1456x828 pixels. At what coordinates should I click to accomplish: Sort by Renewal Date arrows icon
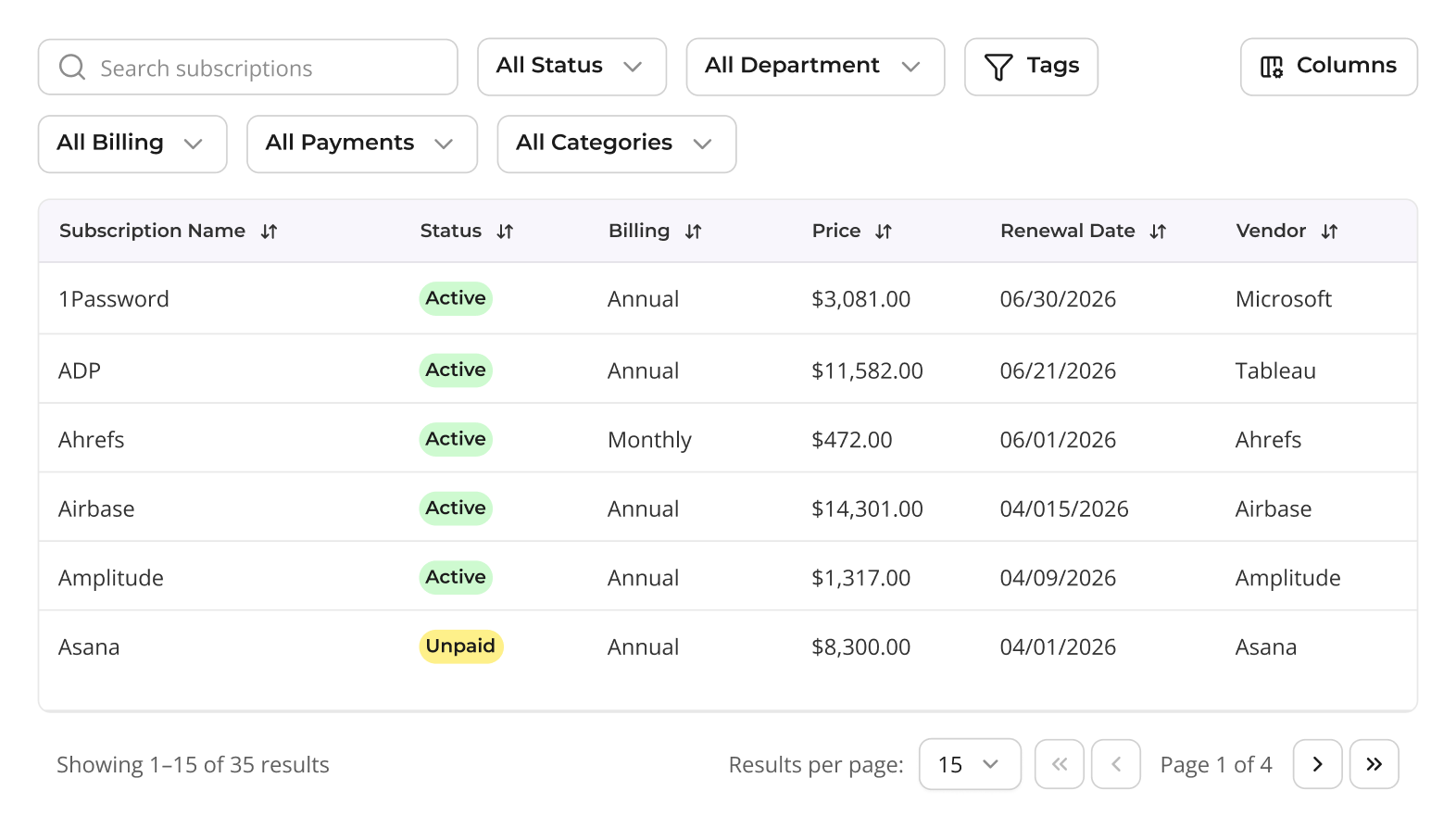[1158, 232]
